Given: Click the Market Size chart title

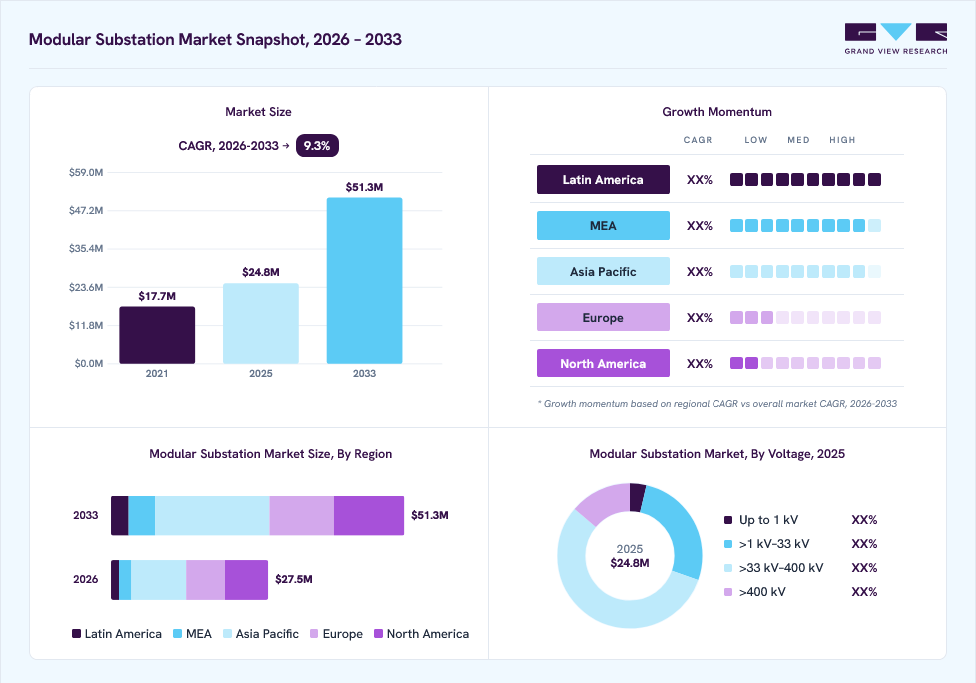Looking at the screenshot, I should pyautogui.click(x=258, y=112).
